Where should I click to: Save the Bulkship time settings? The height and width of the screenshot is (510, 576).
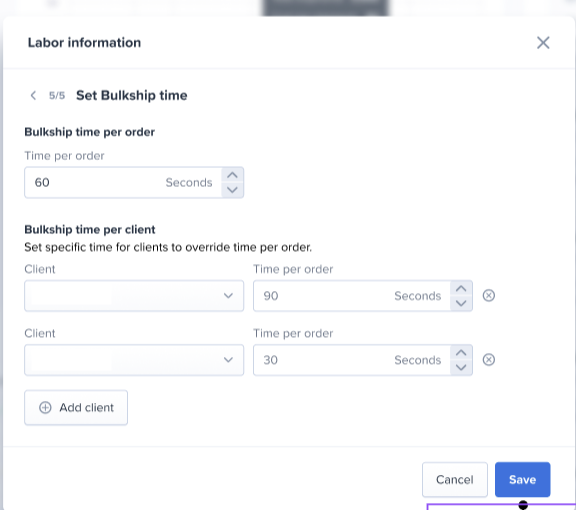522,480
